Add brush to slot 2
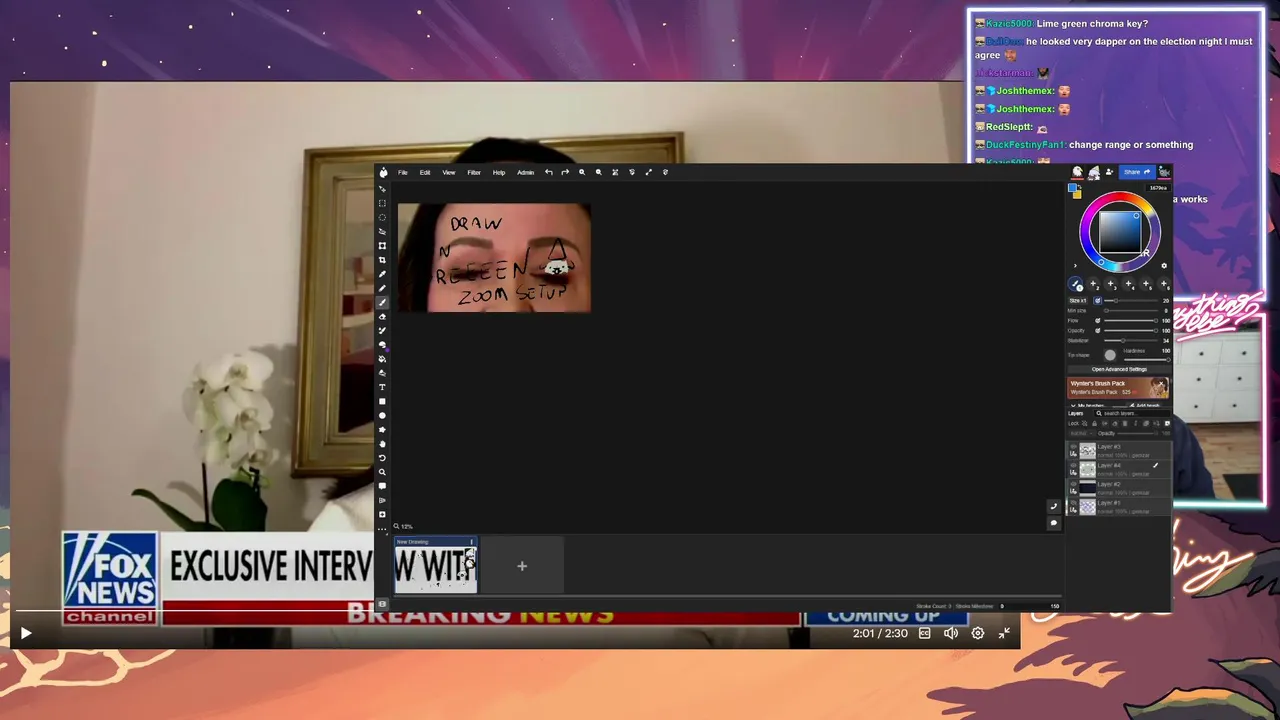The image size is (1280, 720). (1094, 285)
